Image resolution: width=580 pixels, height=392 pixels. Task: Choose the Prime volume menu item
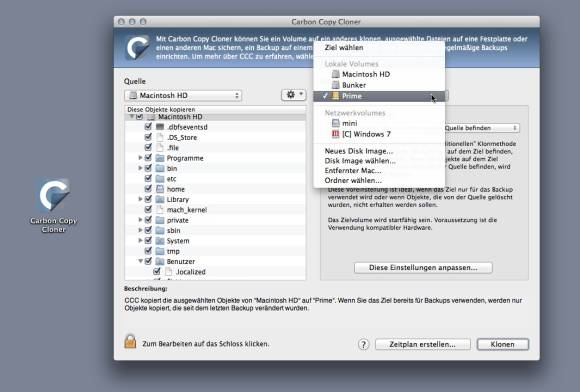point(379,96)
